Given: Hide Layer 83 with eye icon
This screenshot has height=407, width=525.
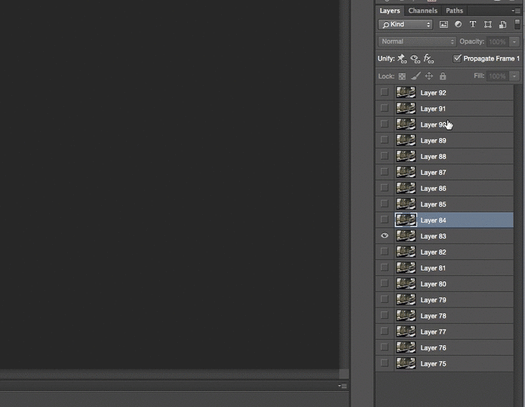Looking at the screenshot, I should pyautogui.click(x=385, y=236).
